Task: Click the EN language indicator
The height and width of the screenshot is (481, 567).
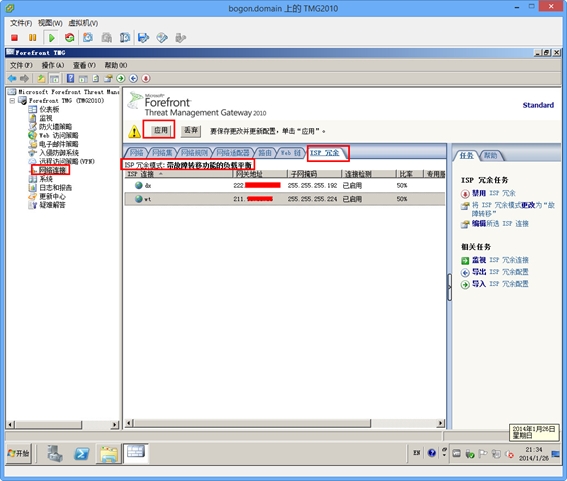Action: click(417, 453)
